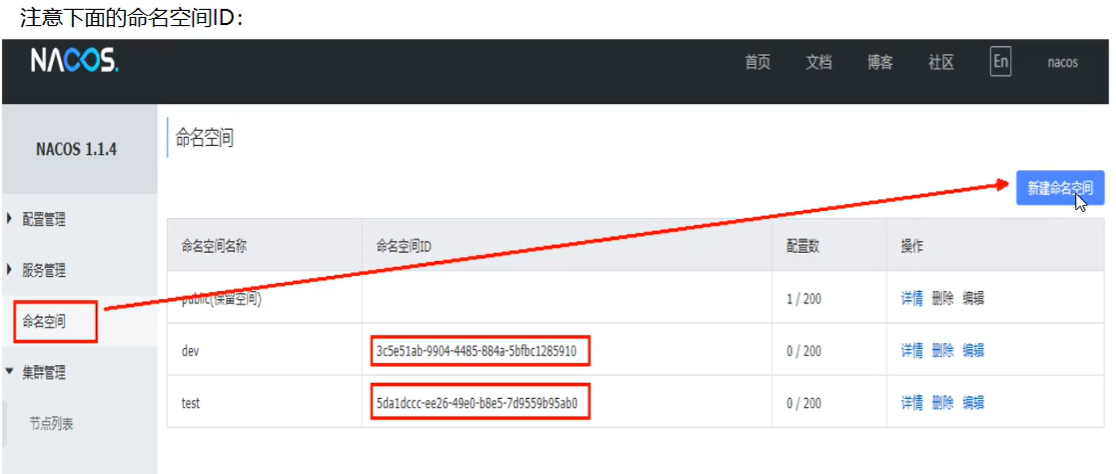
Task: Open the nacos user menu
Action: click(x=1062, y=63)
